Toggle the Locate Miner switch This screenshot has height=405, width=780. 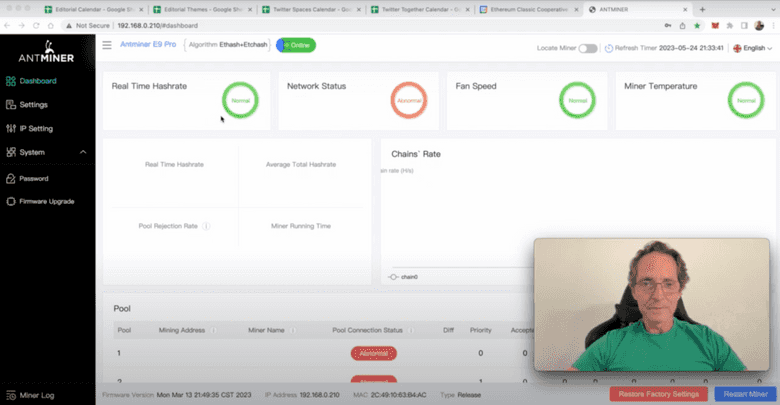click(587, 48)
